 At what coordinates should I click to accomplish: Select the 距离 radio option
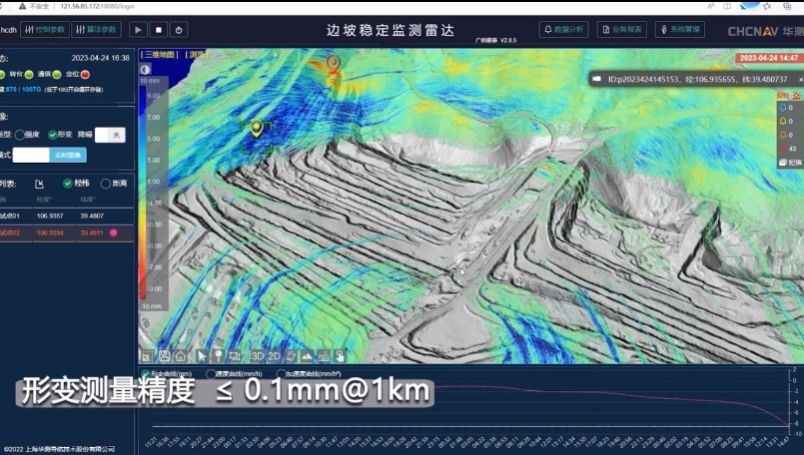(x=106, y=183)
